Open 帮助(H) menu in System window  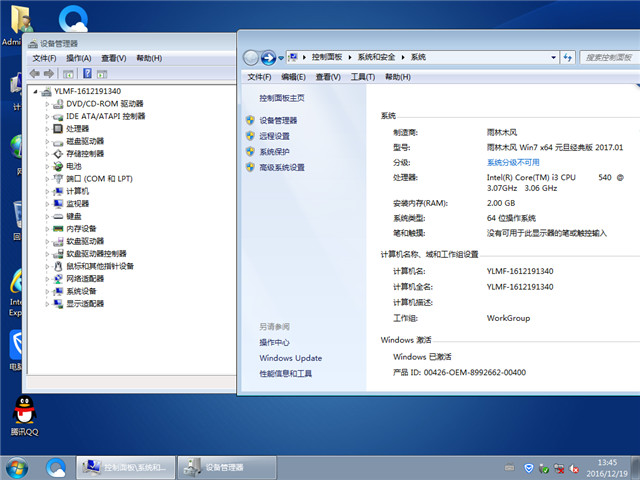(x=398, y=77)
